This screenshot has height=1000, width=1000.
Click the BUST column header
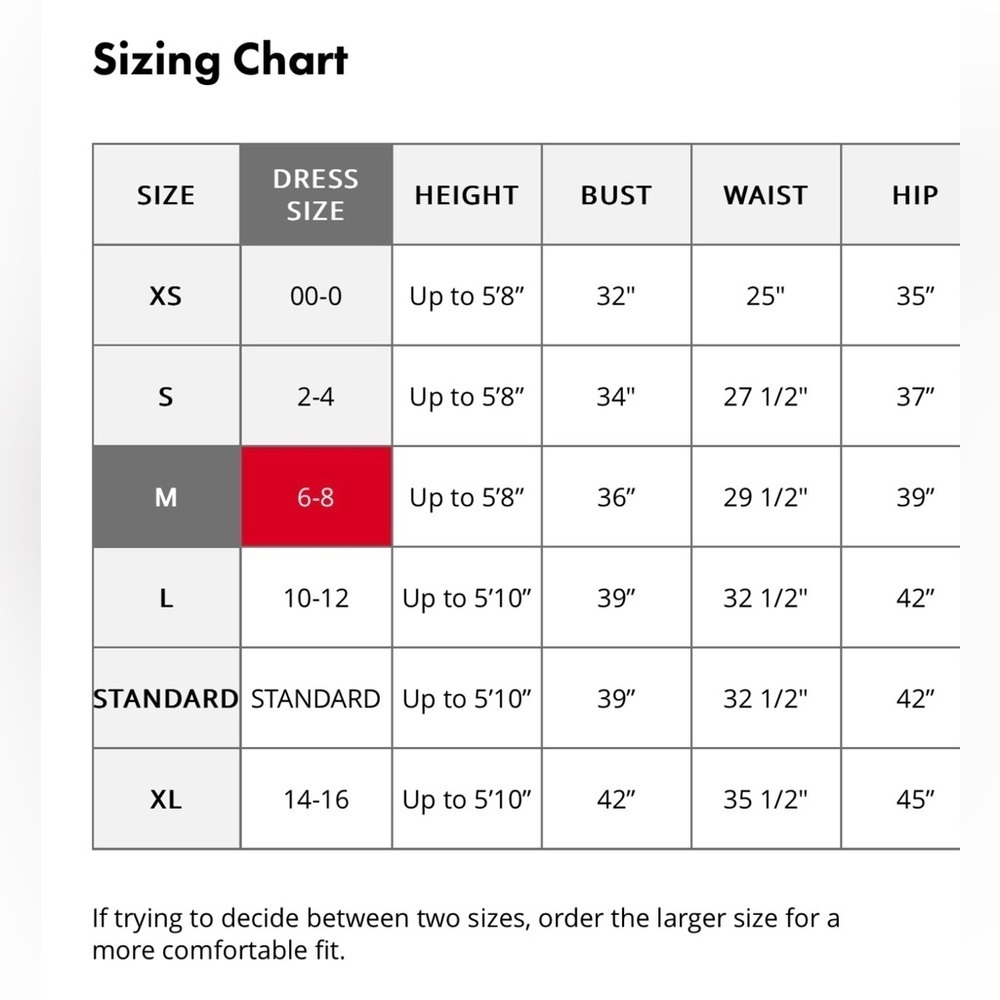617,195
